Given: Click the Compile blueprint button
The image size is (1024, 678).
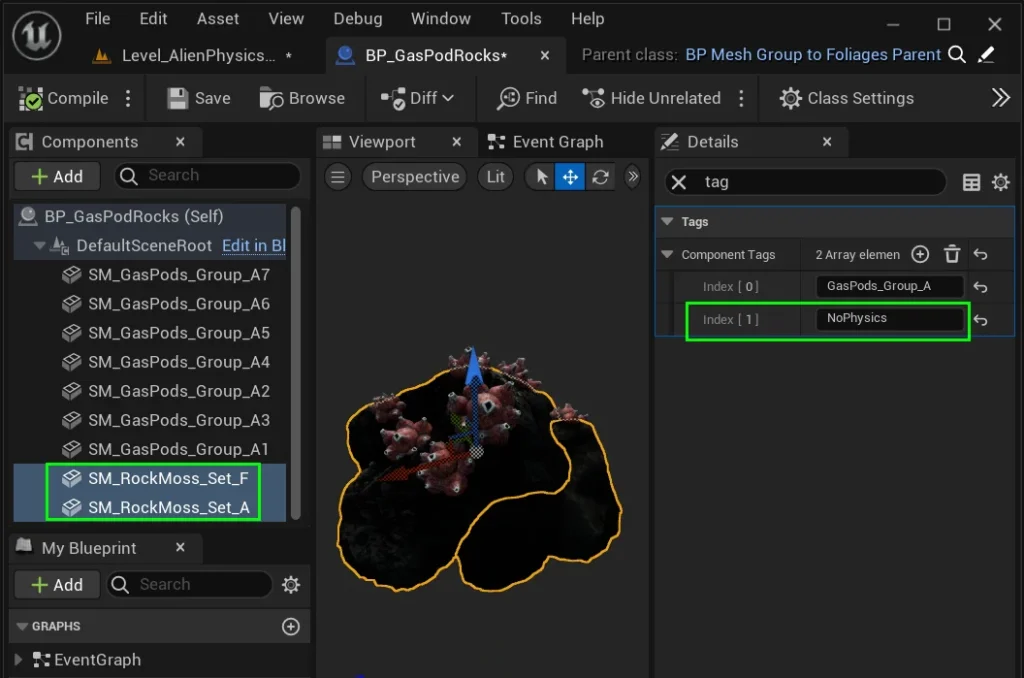Looking at the screenshot, I should tap(64, 98).
